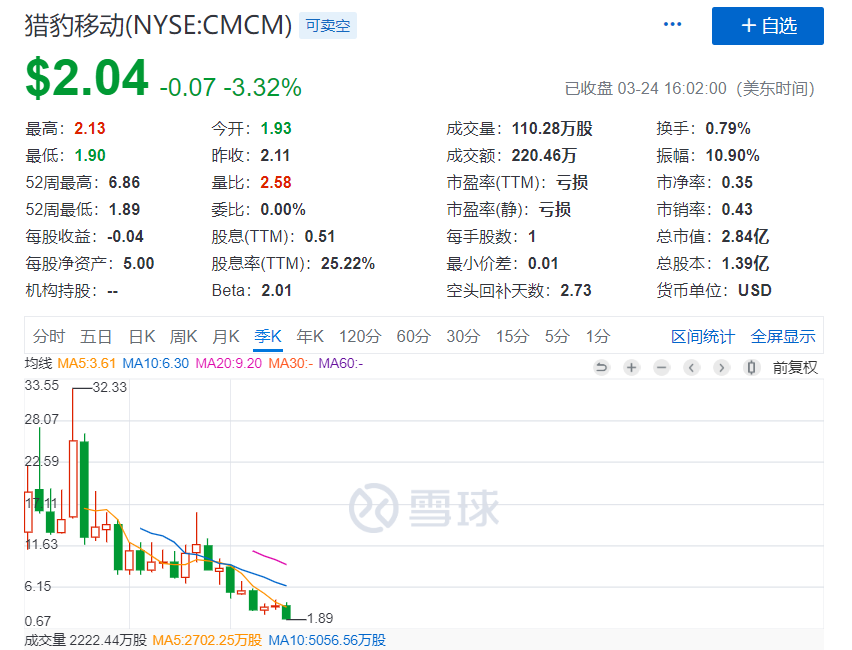Click the current price $2.04
This screenshot has height=650, width=852.
point(87,78)
